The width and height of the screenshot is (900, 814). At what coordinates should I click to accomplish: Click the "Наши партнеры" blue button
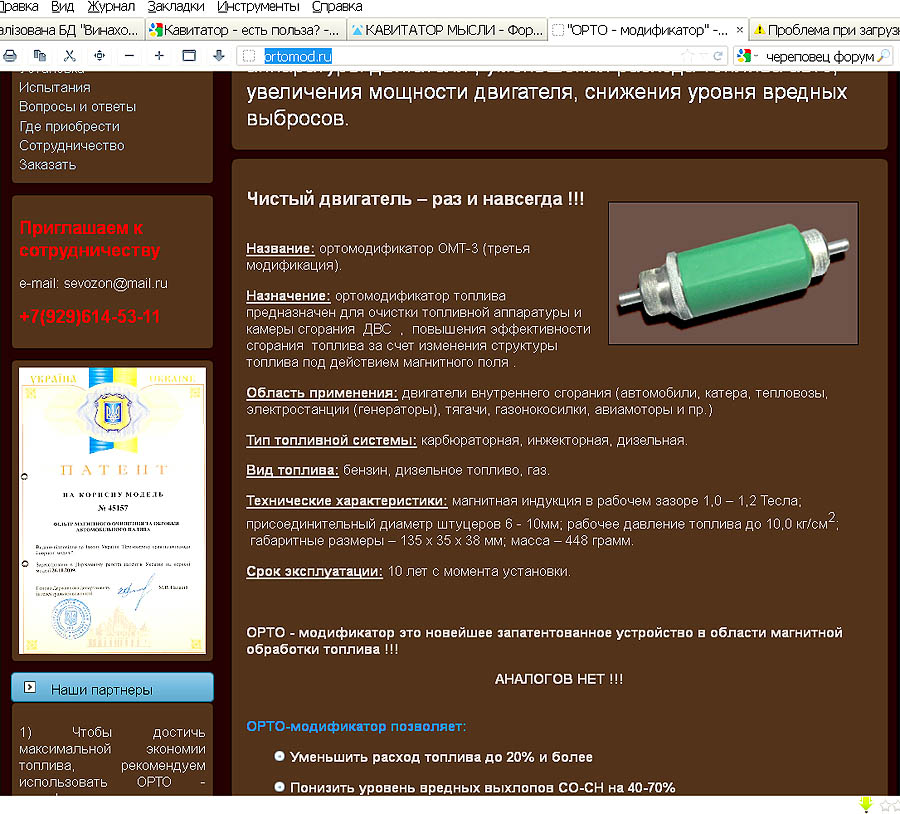pos(112,687)
